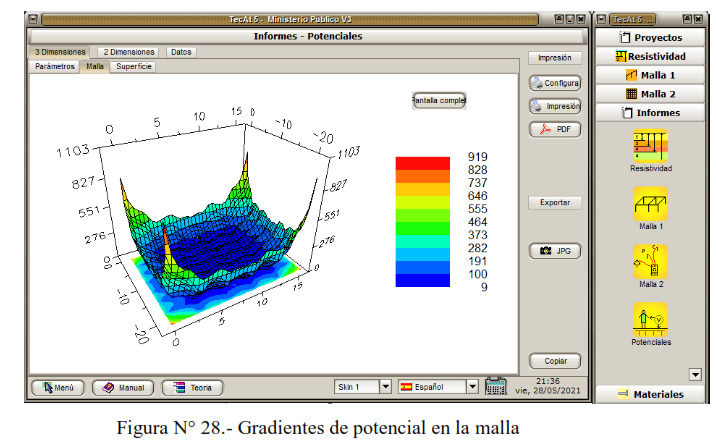The height and width of the screenshot is (443, 716).
Task: Open the Resistividad report icon
Action: tap(650, 146)
